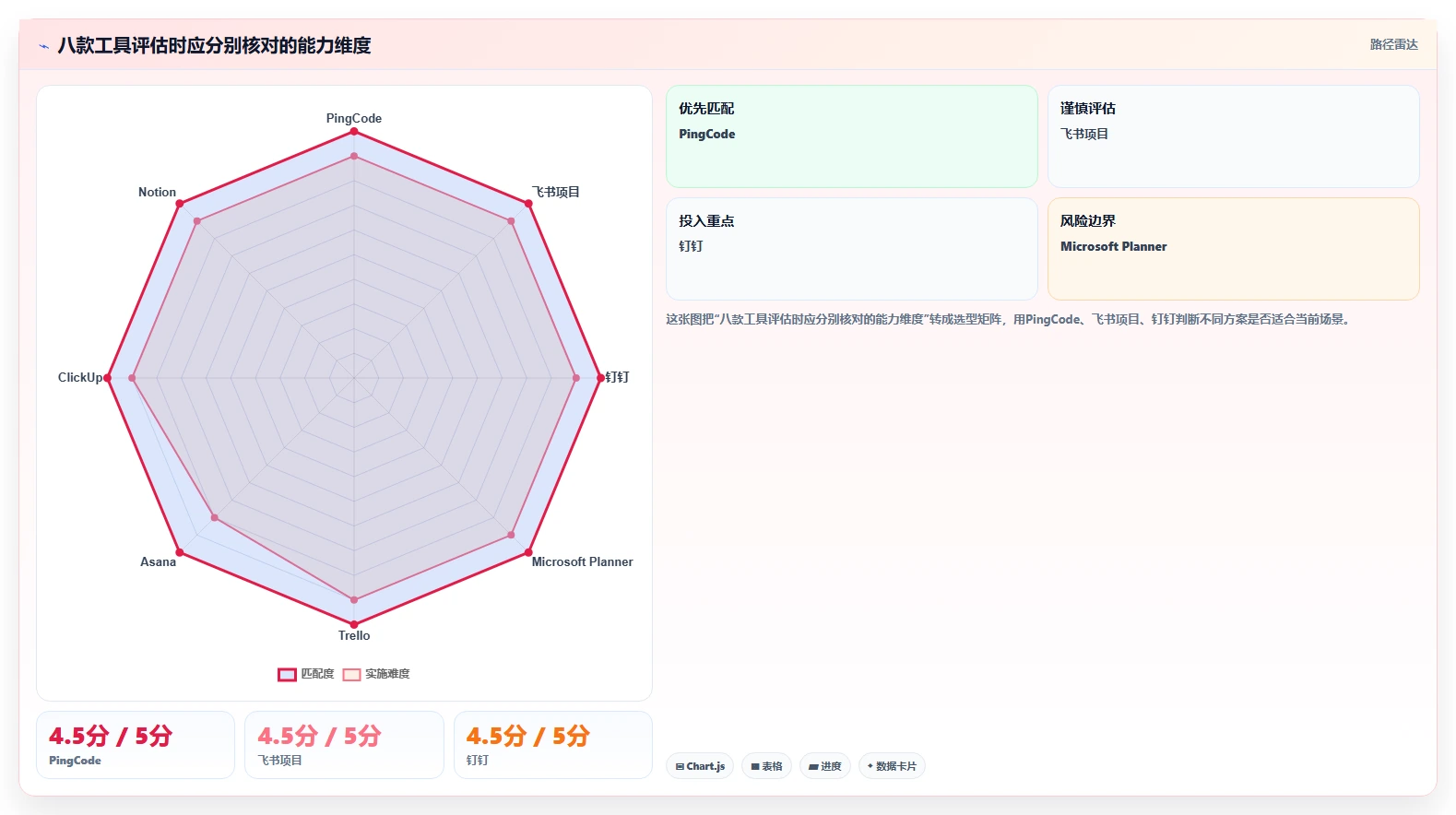This screenshot has width=1456, height=815.
Task: Open the 钉钉 4.5分 score card
Action: [x=553, y=745]
